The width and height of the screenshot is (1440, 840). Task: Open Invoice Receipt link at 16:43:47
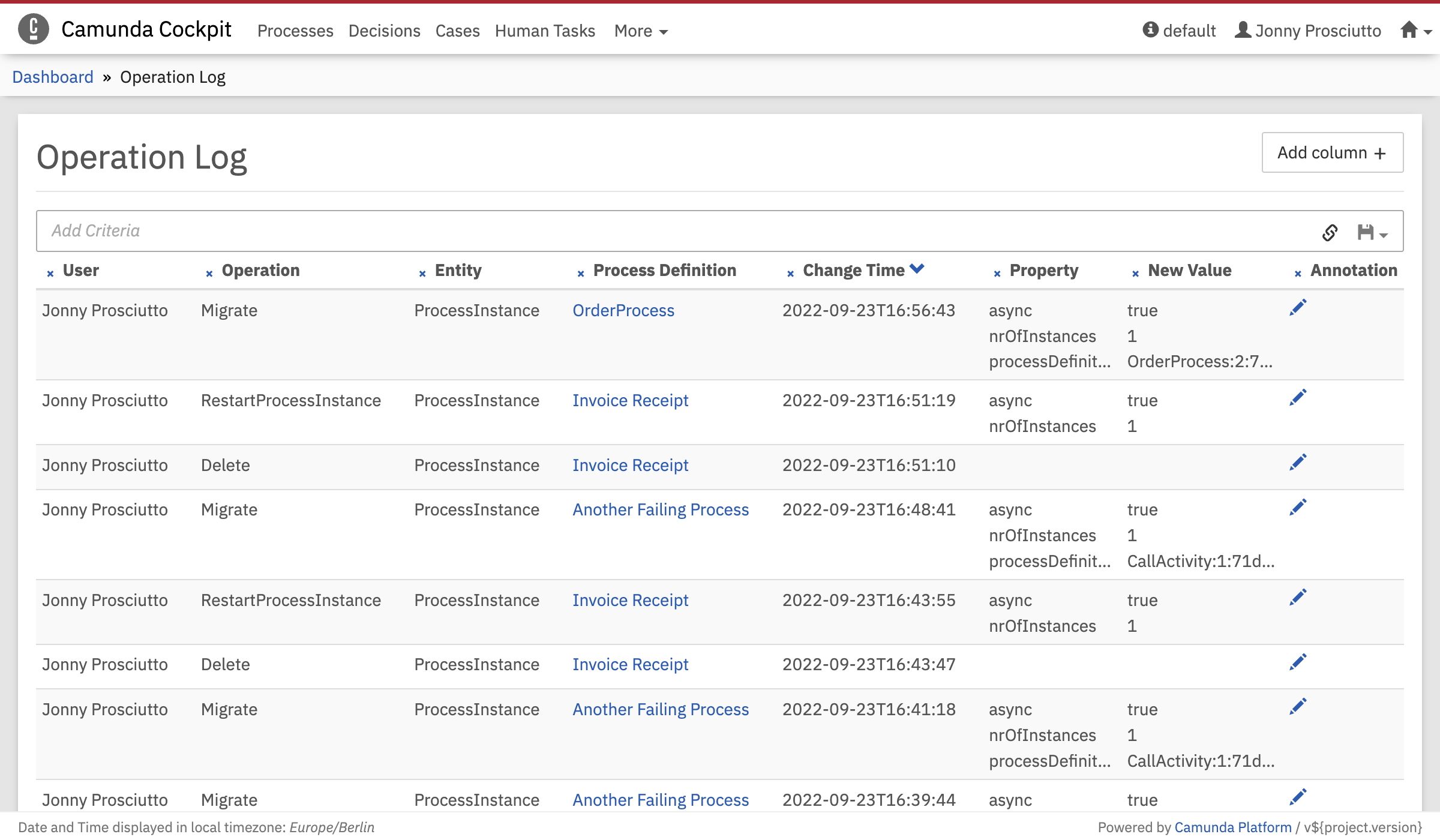pos(630,664)
